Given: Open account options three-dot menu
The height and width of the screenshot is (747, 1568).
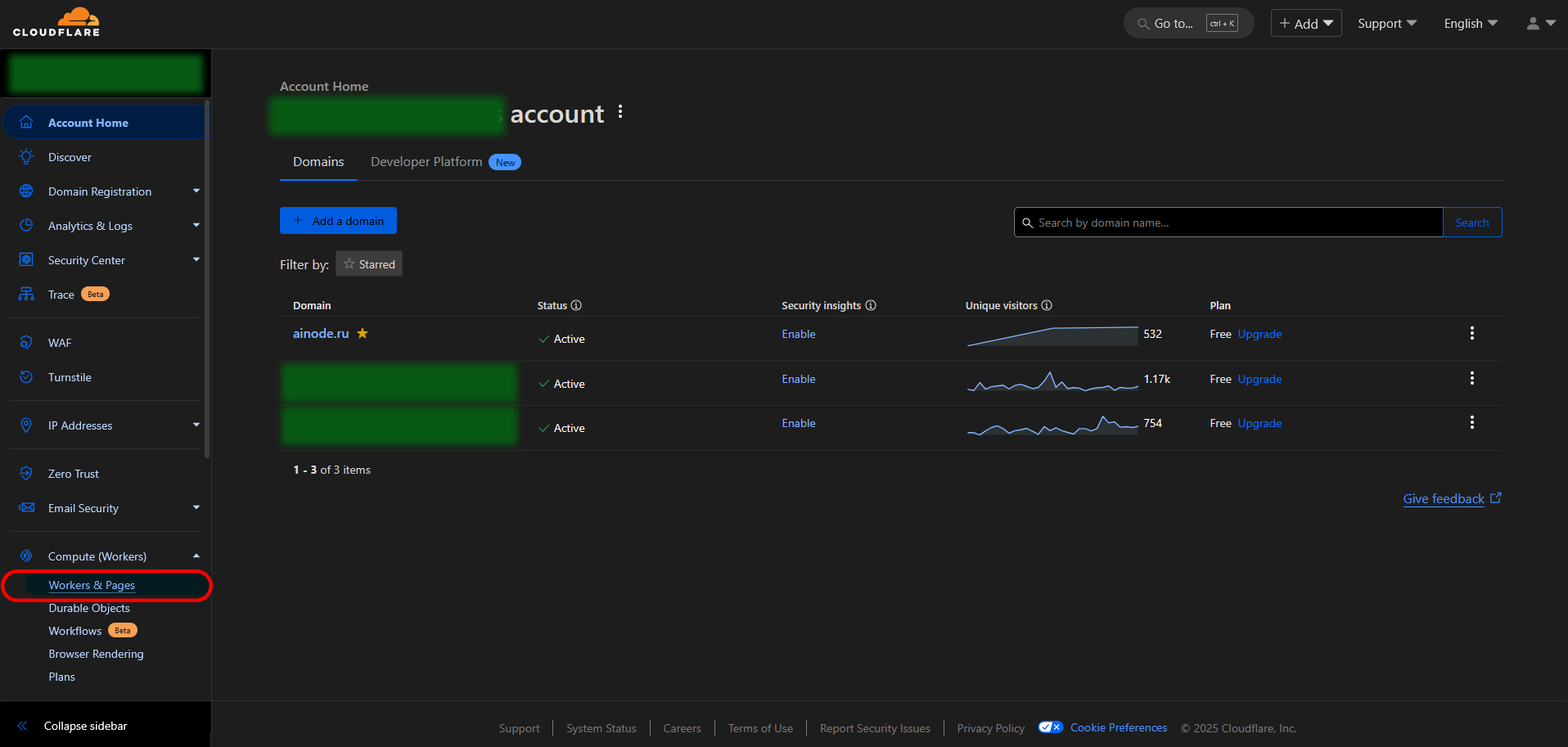Looking at the screenshot, I should 620,112.
